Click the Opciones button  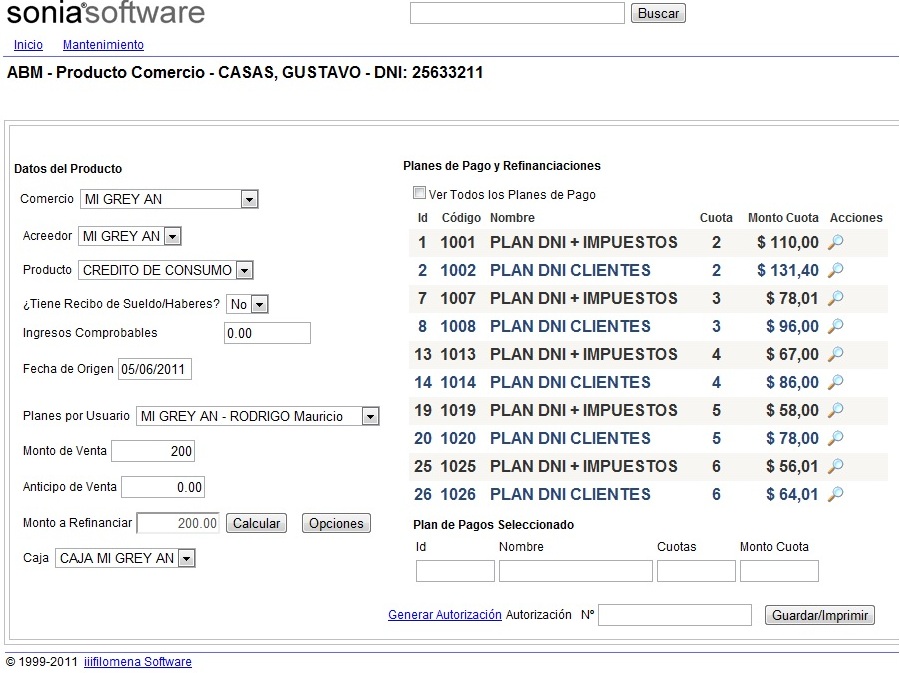coord(336,523)
